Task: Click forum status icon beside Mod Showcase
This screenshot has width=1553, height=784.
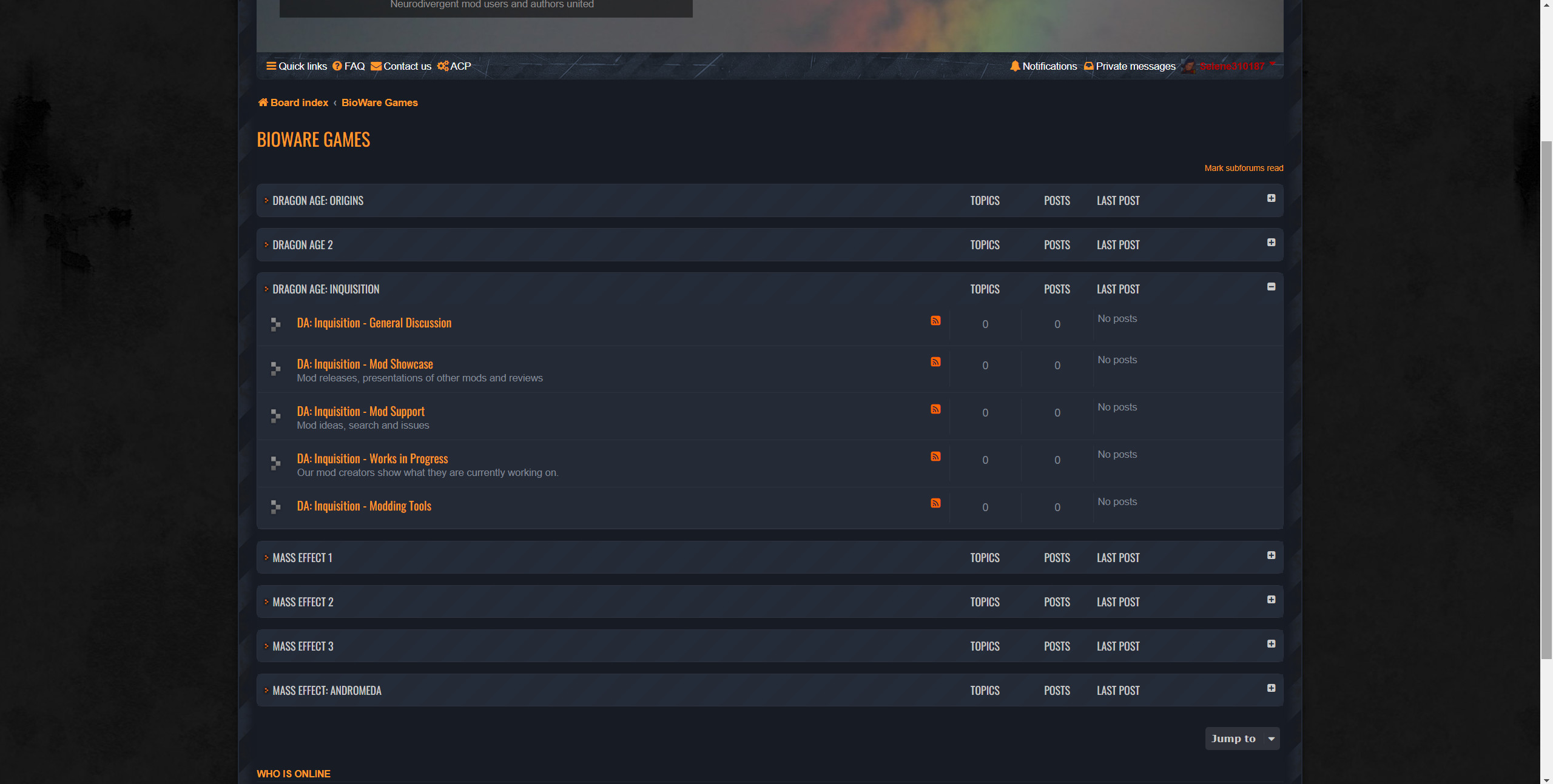Action: (275, 369)
